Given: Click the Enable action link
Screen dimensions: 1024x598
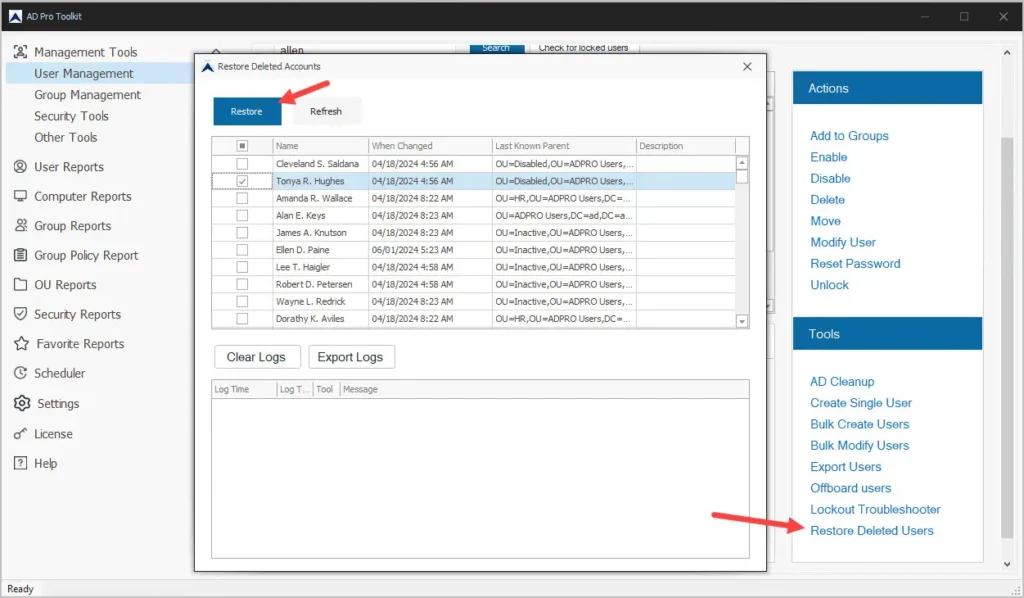Looking at the screenshot, I should (828, 157).
